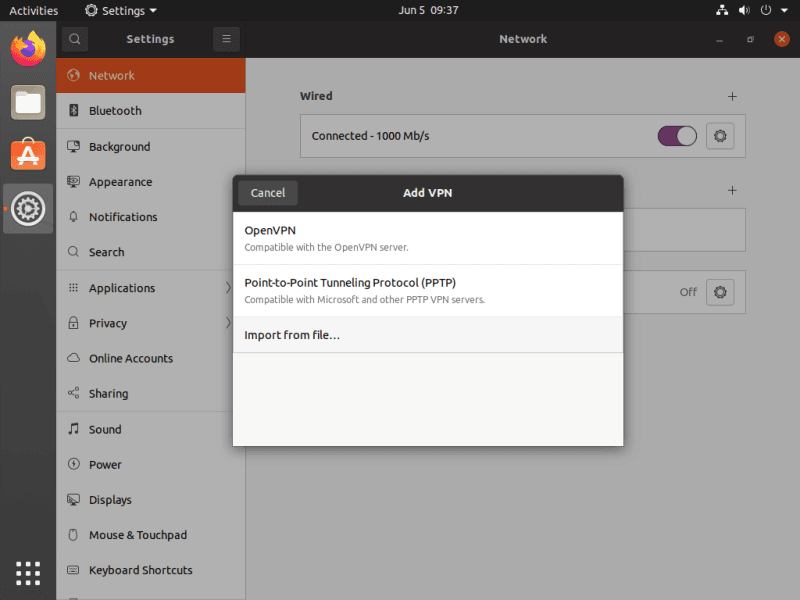Viewport: 800px width, 600px height.
Task: Toggle the wired connection switch off
Action: [x=676, y=136]
